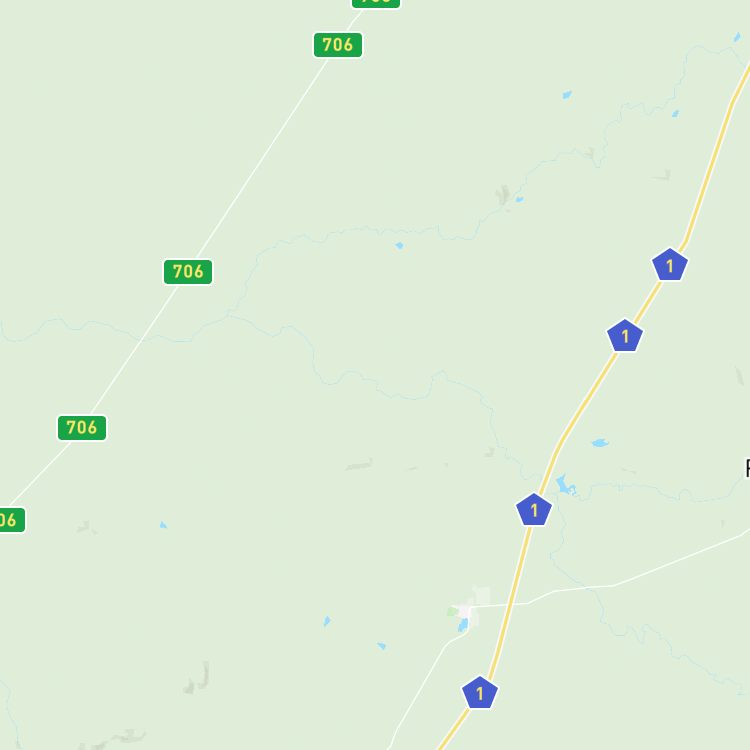Click the 706 shield just northeast of the river crossing
The width and height of the screenshot is (750, 750).
click(188, 272)
